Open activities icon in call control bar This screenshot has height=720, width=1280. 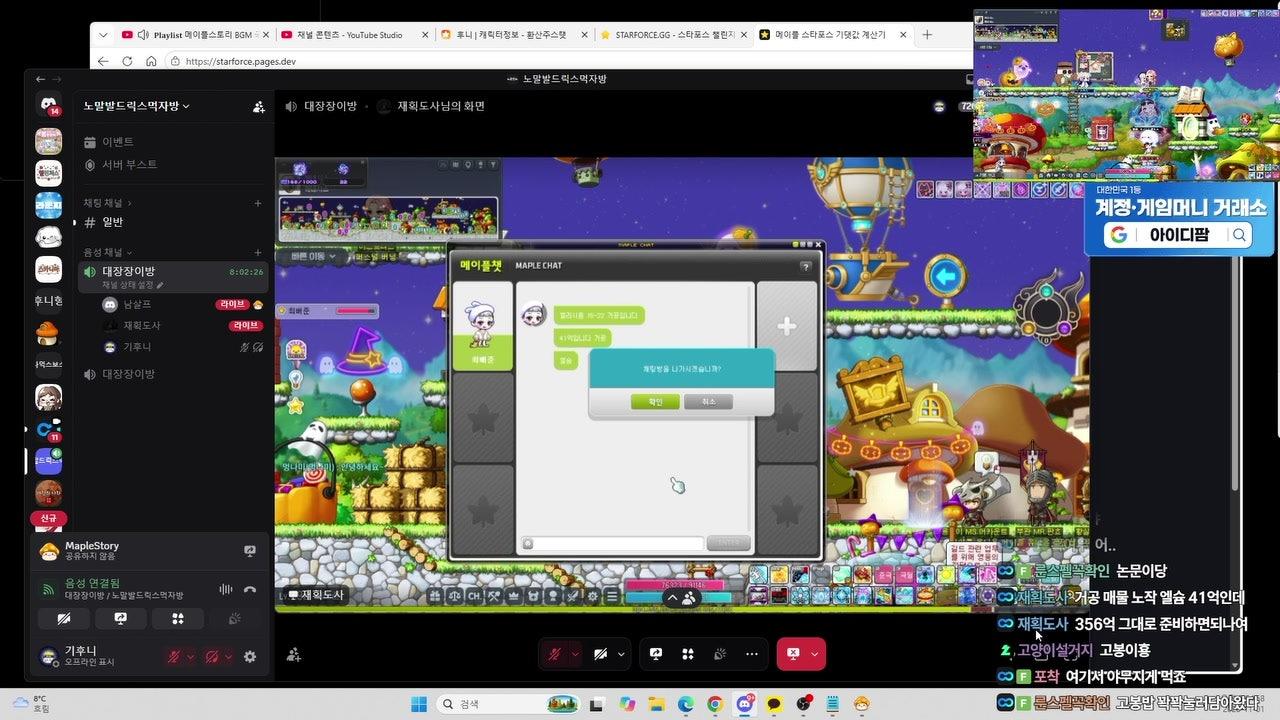(688, 654)
